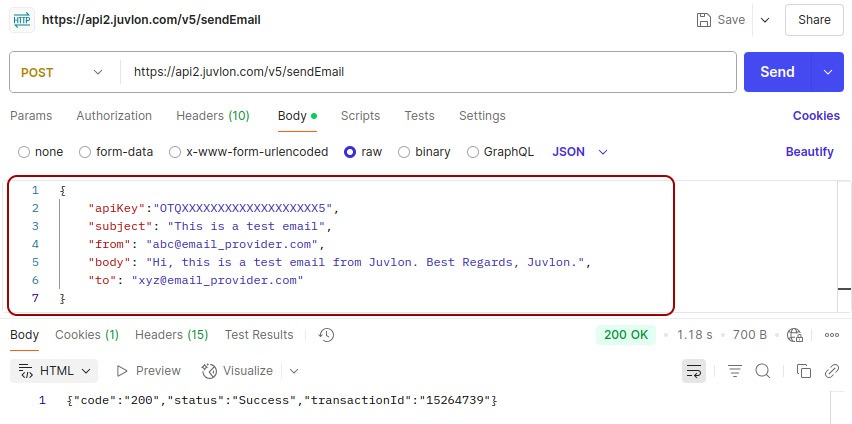Click the network globe lock icon
This screenshot has width=852, height=424.
click(x=795, y=335)
